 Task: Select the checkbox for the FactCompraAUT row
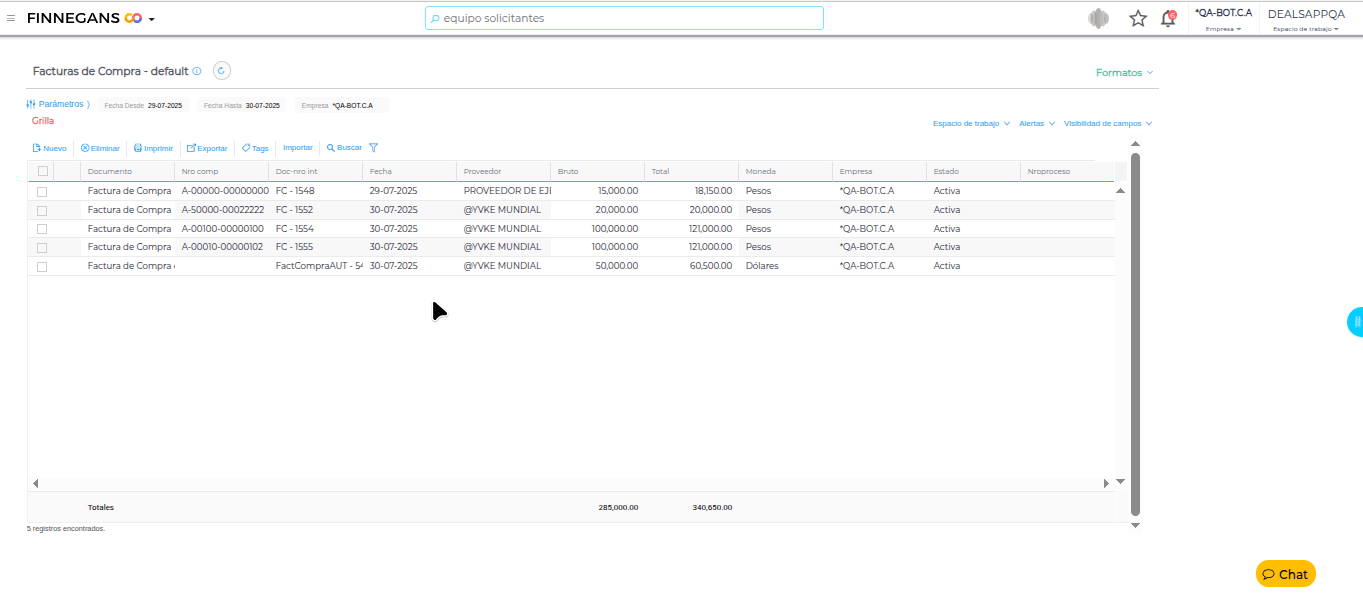[42, 267]
